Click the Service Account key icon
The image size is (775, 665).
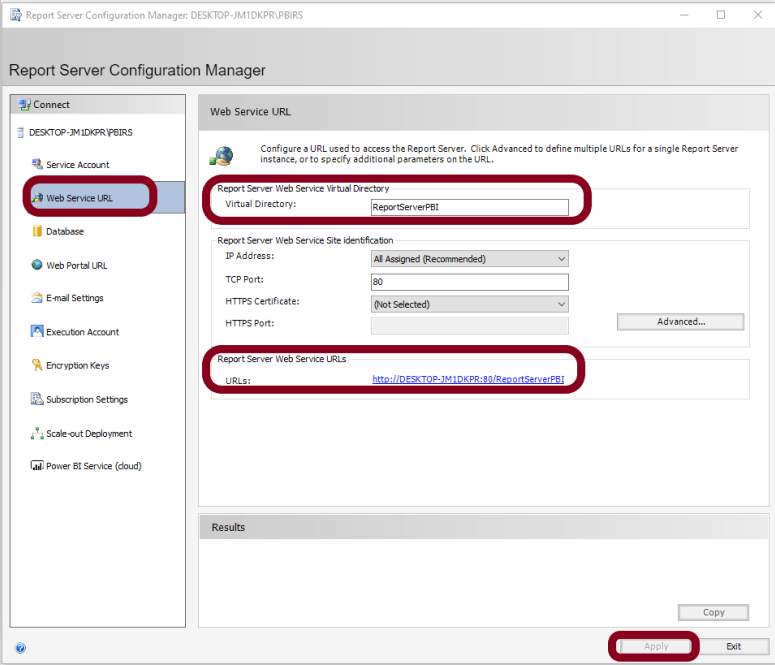tap(37, 164)
